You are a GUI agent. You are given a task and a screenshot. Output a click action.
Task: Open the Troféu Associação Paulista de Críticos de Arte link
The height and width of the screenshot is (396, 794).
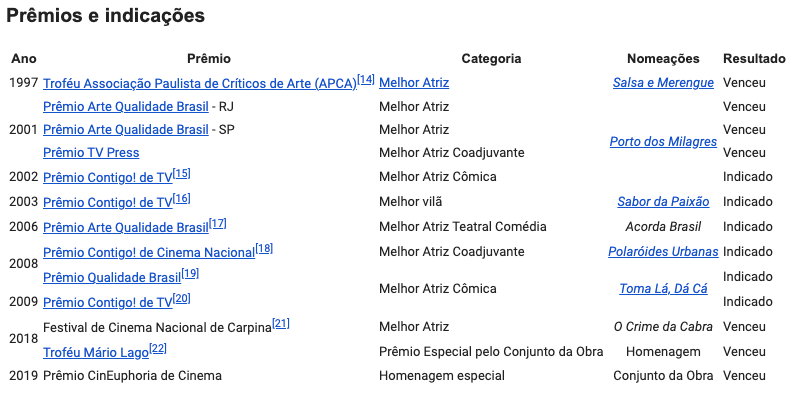pyautogui.click(x=200, y=84)
